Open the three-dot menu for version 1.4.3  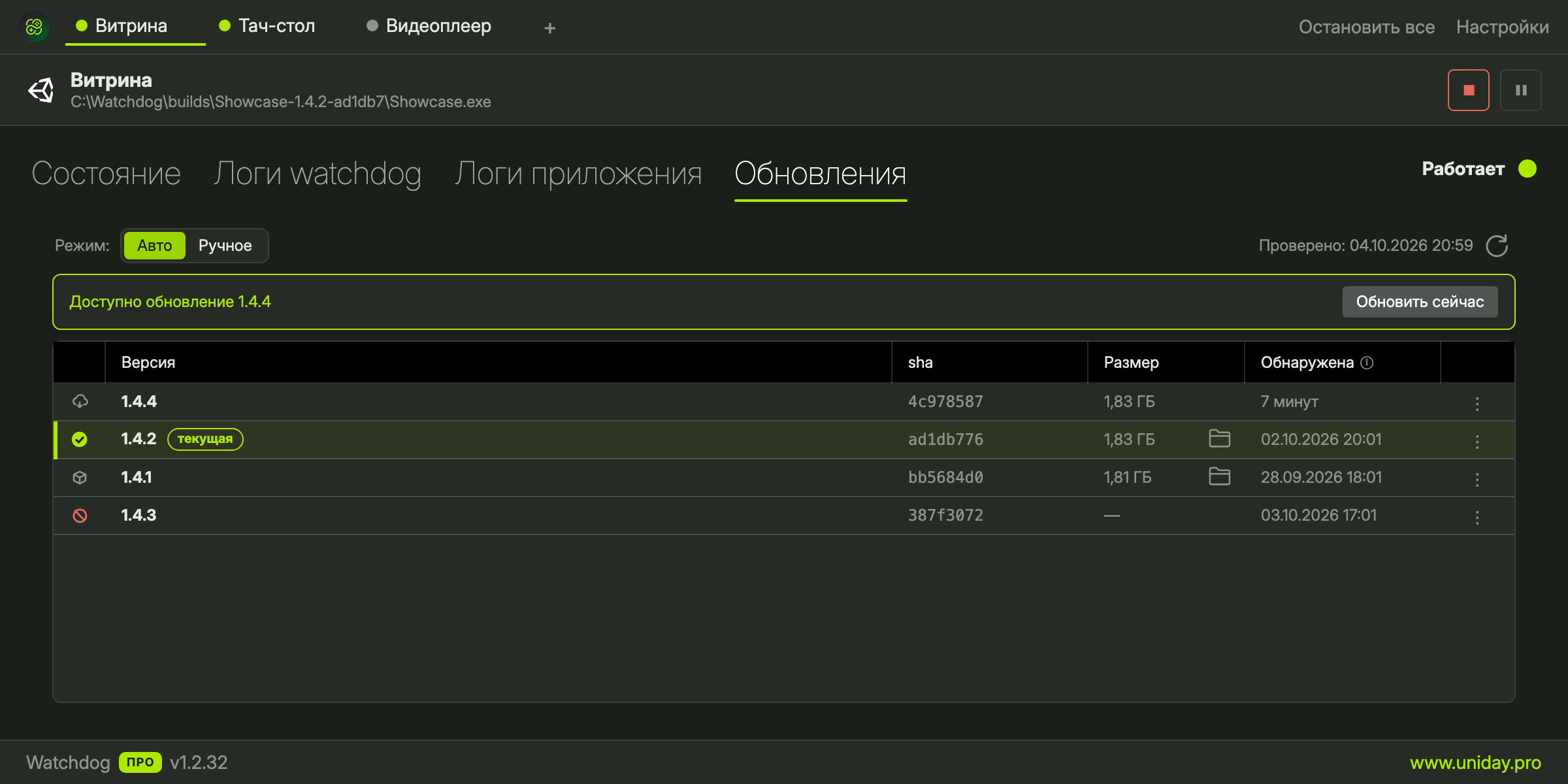pyautogui.click(x=1477, y=517)
